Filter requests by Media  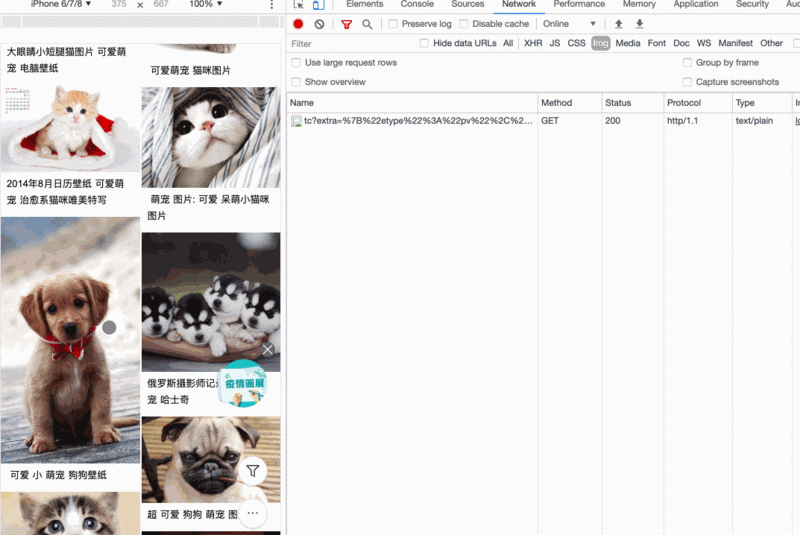628,43
